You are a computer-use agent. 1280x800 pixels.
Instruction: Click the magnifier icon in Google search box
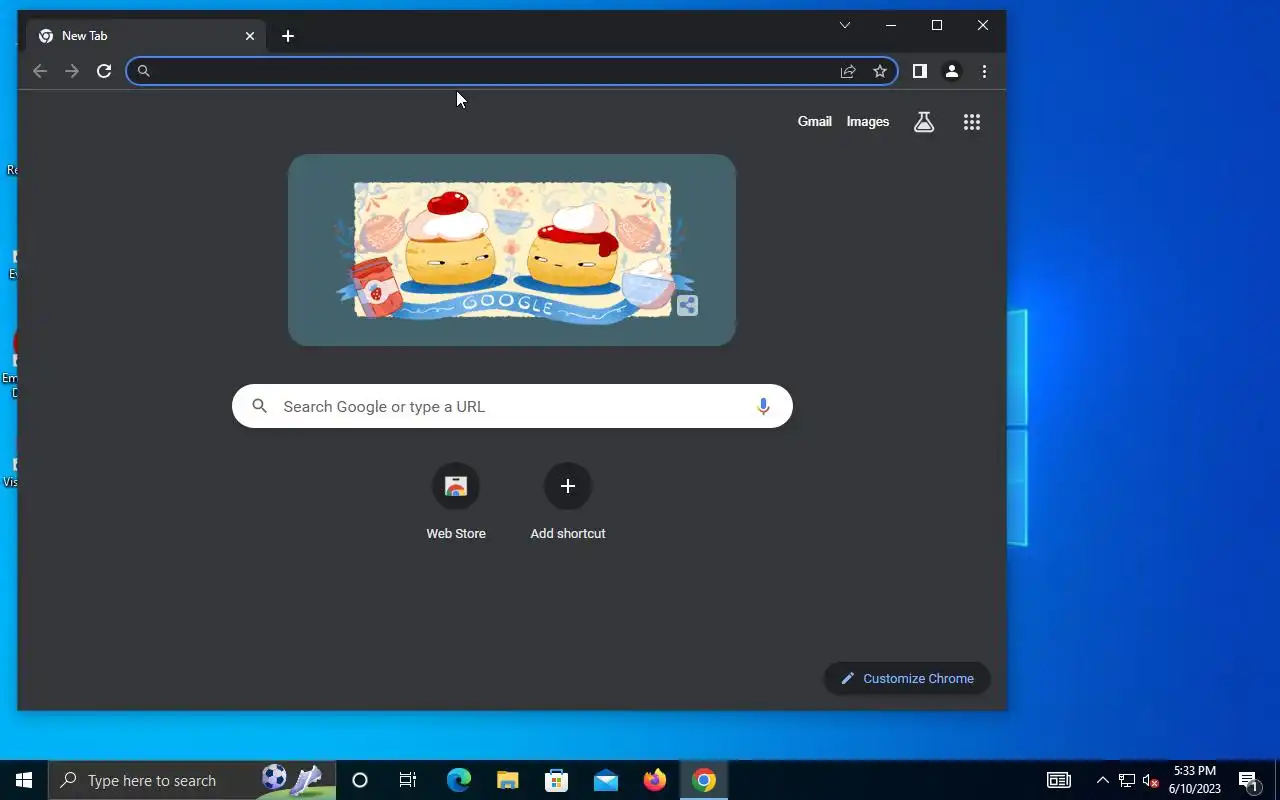pos(260,406)
